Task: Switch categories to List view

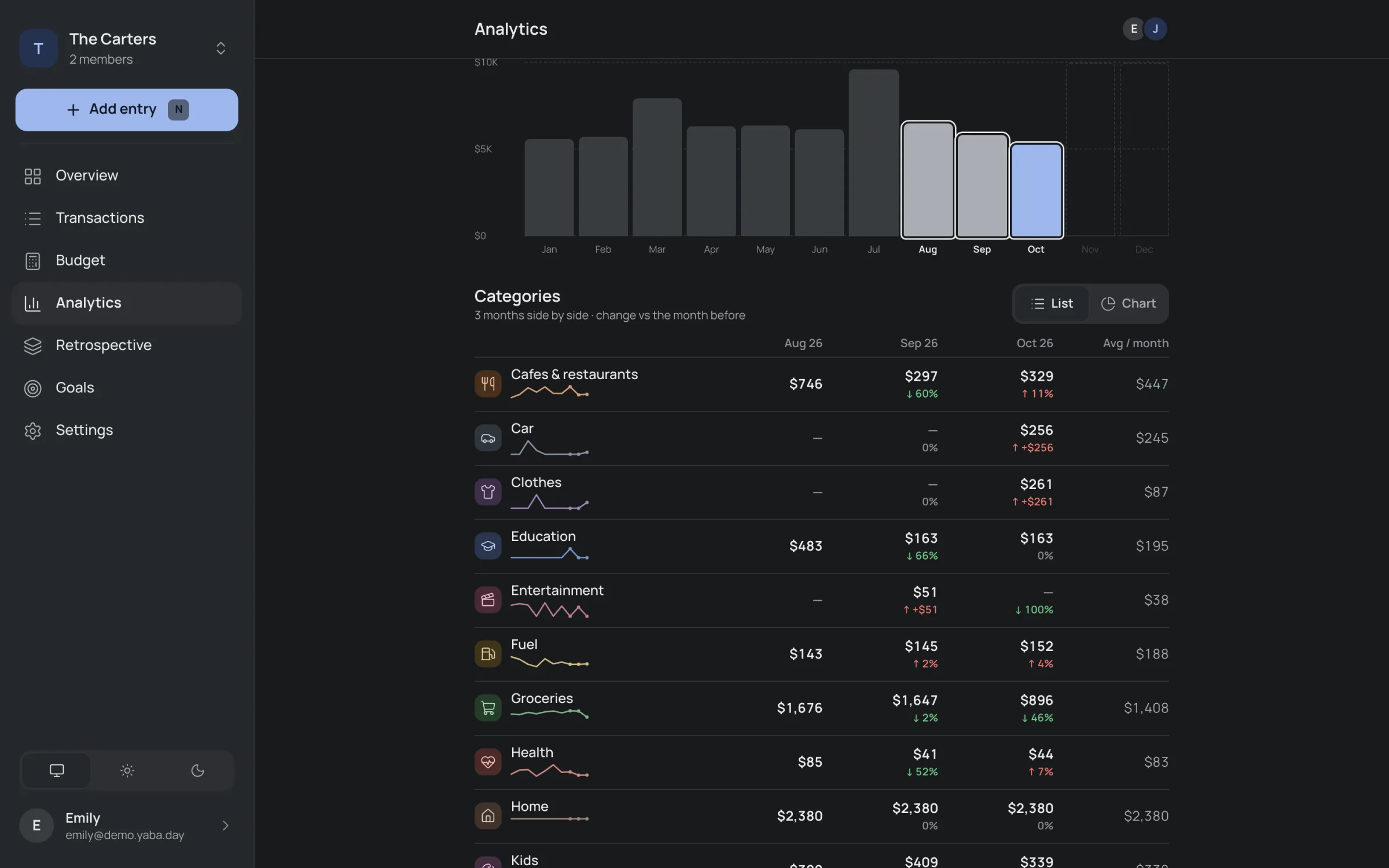Action: (x=1052, y=304)
